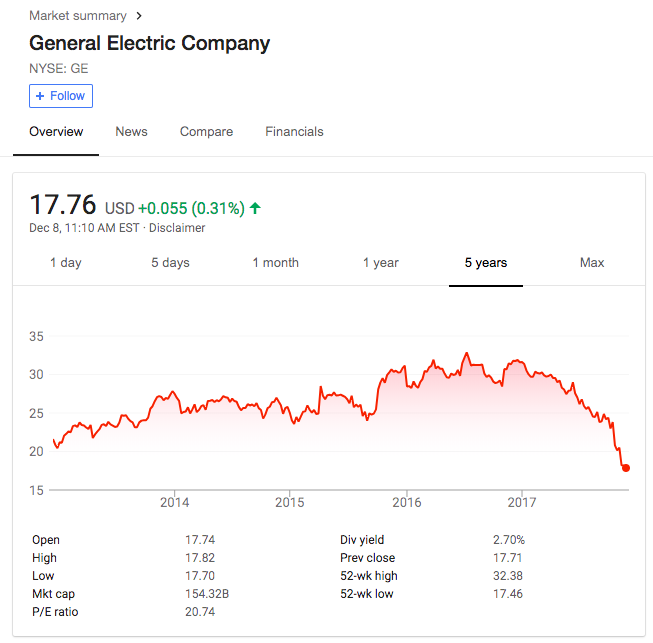Go to the Financials tab
Viewport: 653px width, 643px height.
294,132
